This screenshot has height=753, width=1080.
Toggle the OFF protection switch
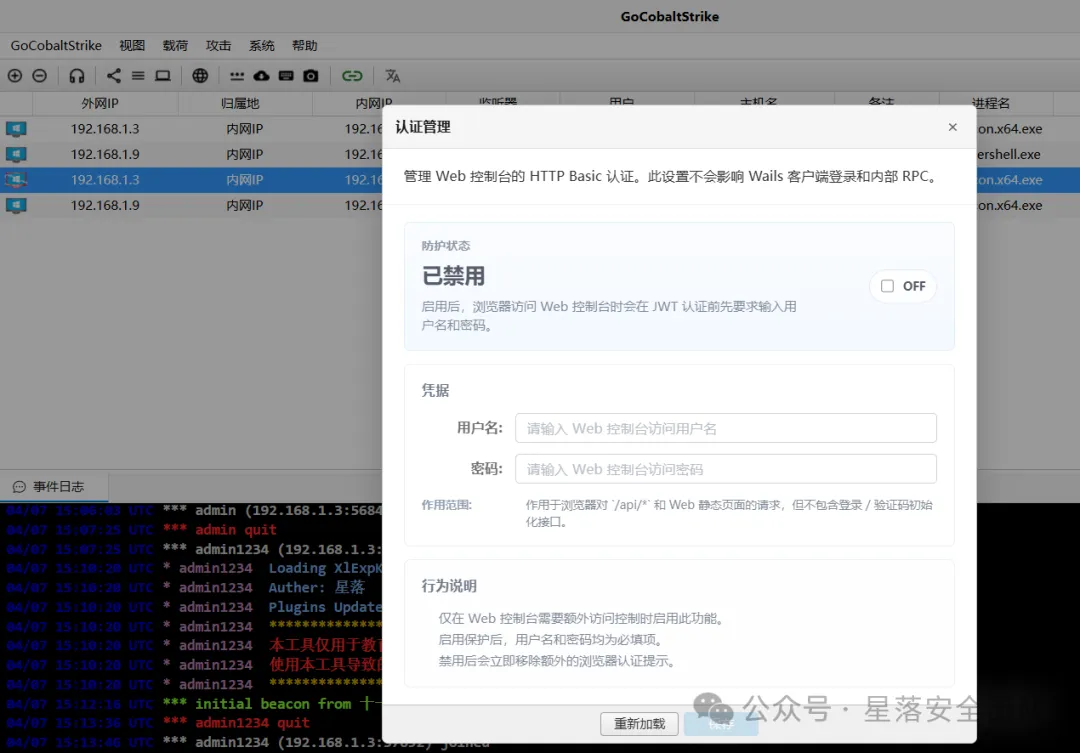[903, 286]
